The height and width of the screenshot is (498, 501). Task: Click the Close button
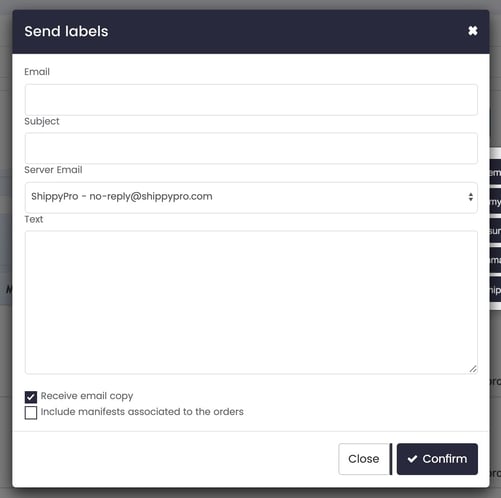pyautogui.click(x=364, y=459)
